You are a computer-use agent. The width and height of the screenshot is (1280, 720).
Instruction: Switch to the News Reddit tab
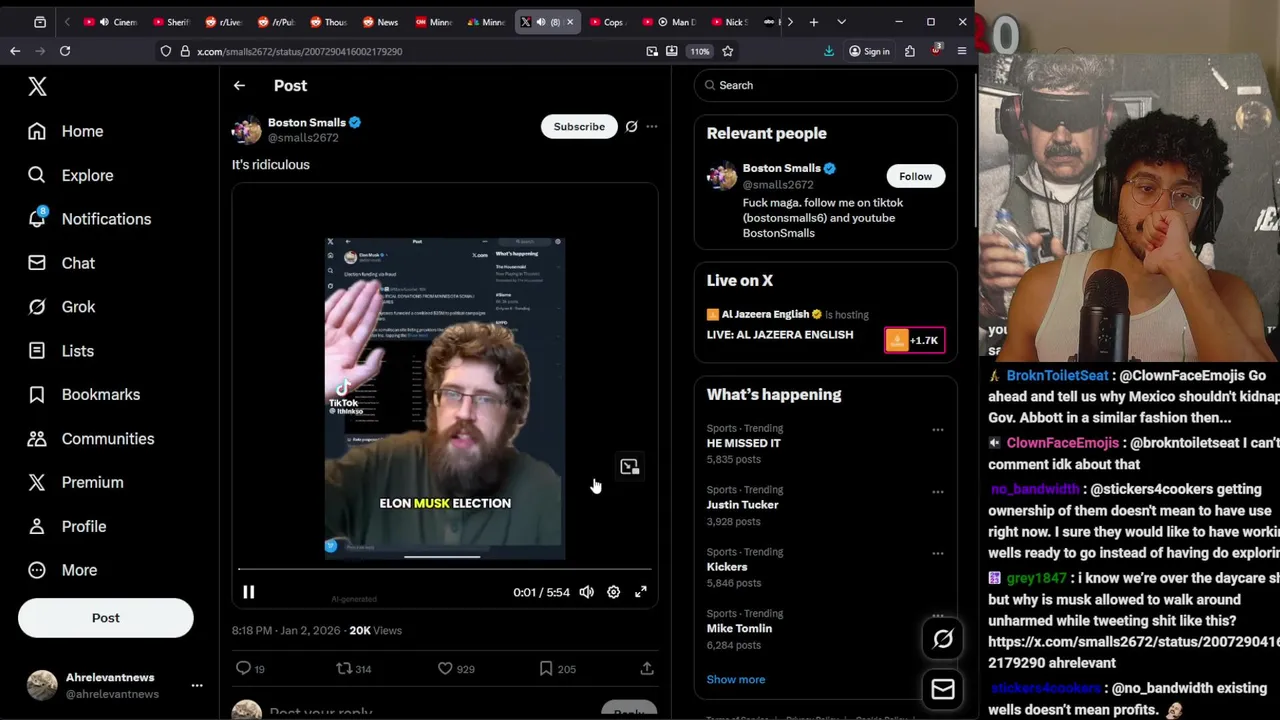point(380,22)
